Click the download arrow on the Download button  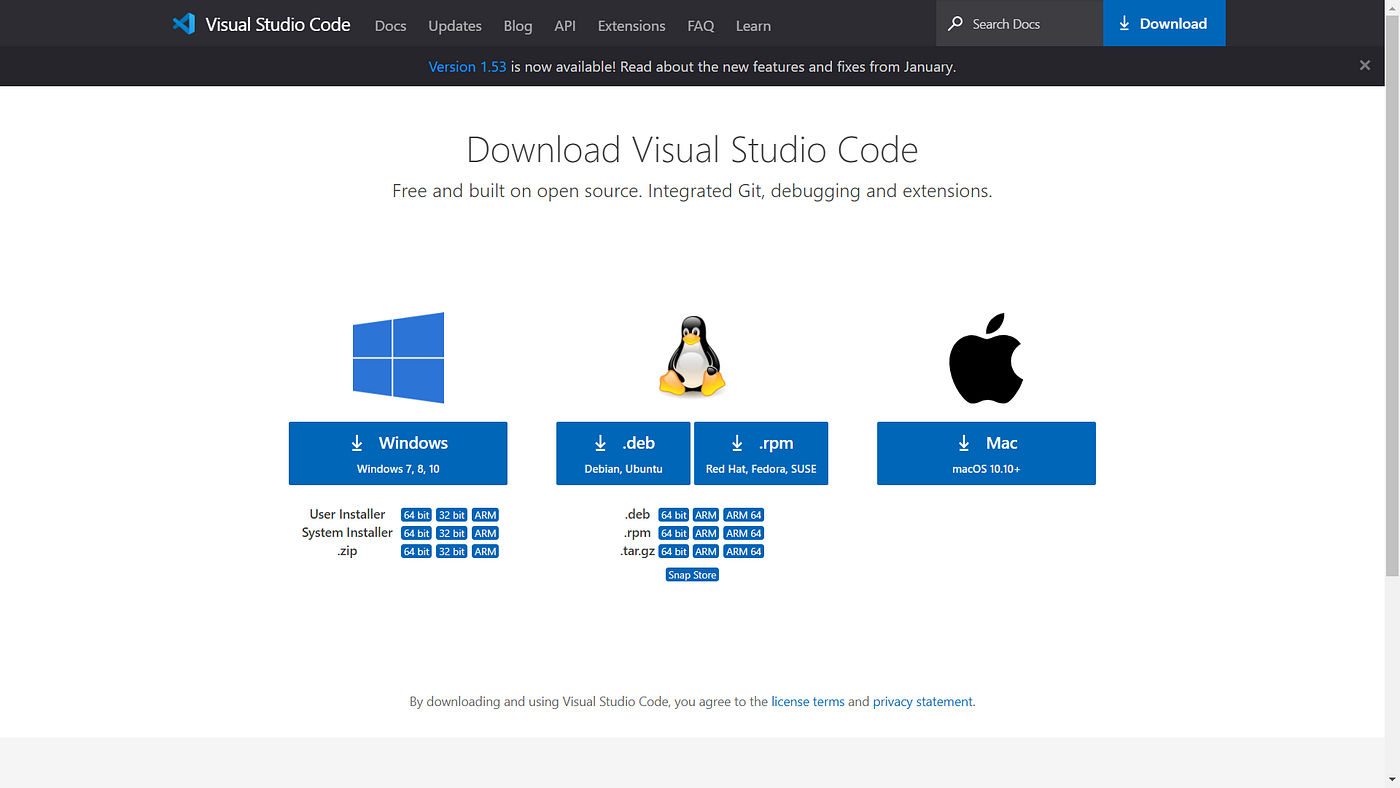tap(1125, 23)
